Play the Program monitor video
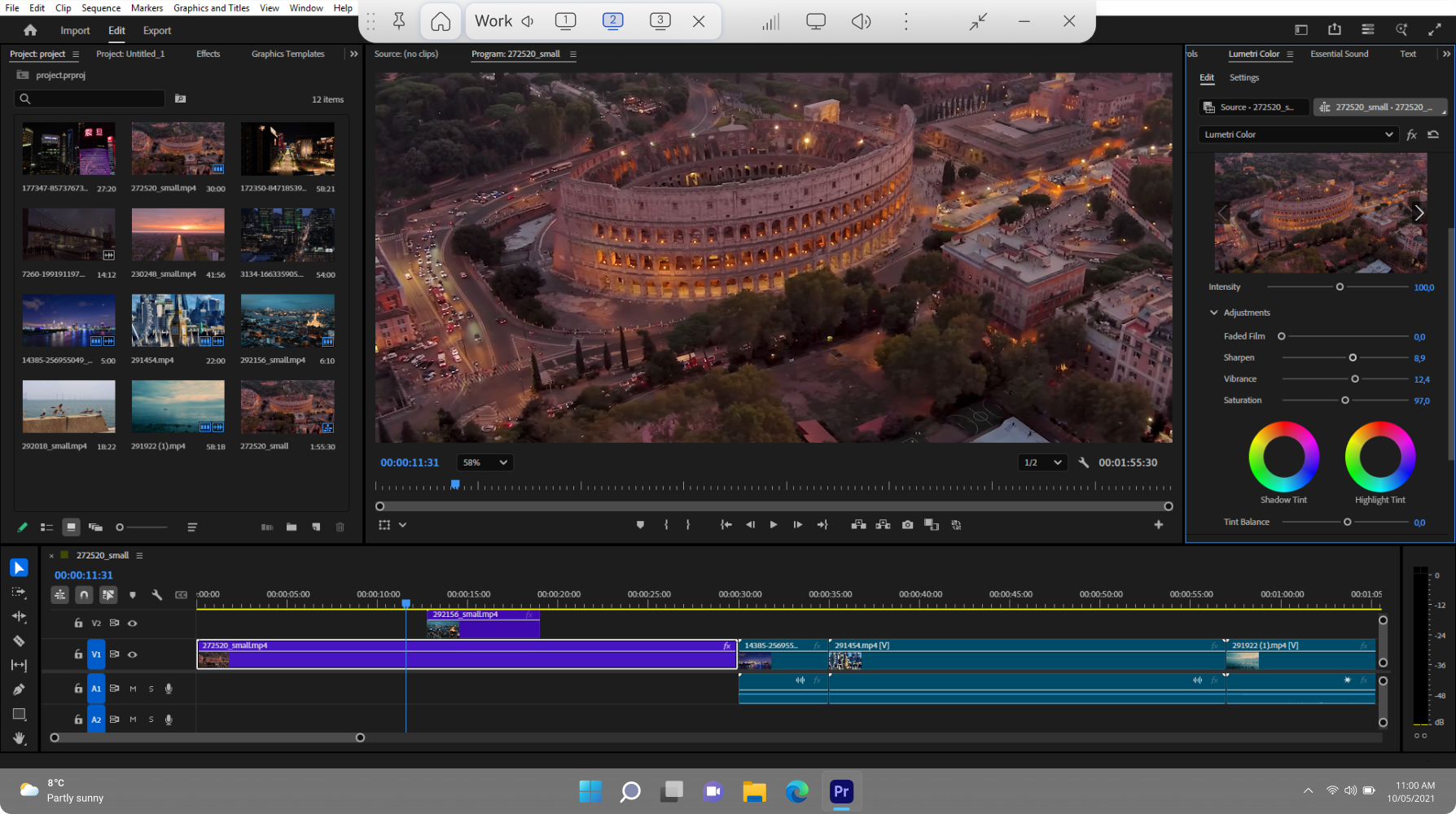 774,525
